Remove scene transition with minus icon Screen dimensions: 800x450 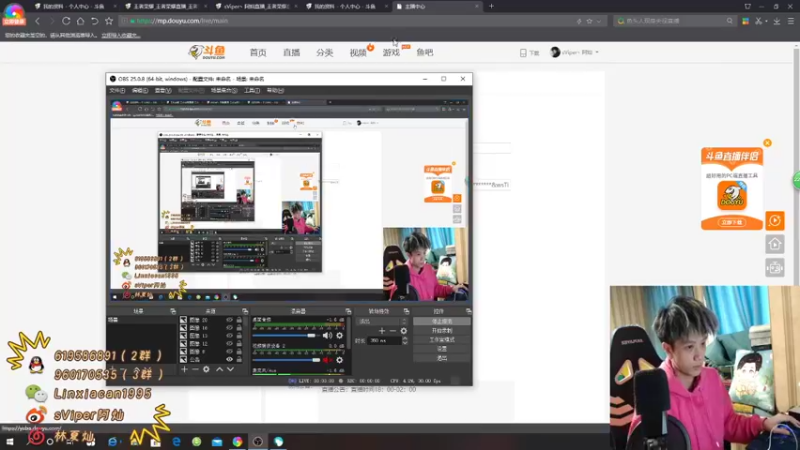coord(392,331)
